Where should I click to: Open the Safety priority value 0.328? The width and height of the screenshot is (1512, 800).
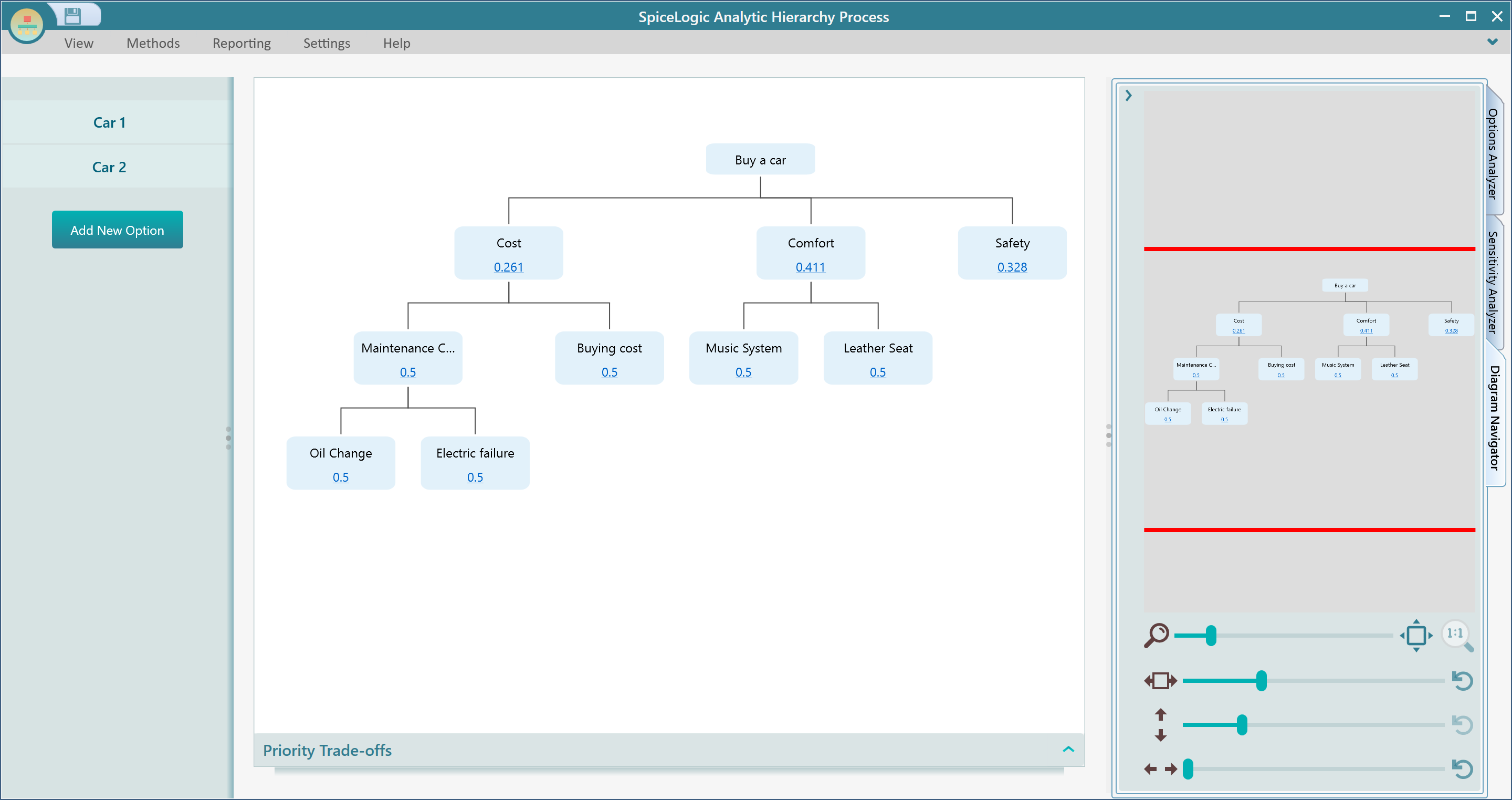1012,267
